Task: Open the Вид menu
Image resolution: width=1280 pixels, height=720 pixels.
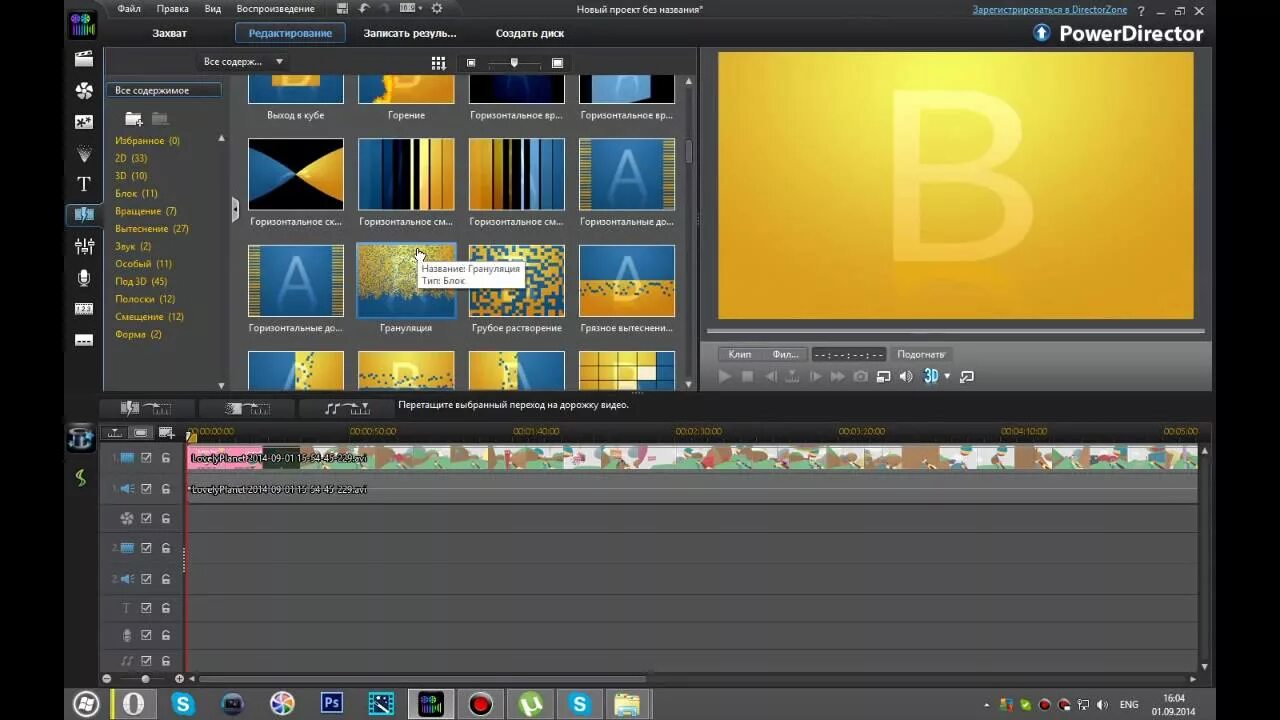Action: pos(213,9)
